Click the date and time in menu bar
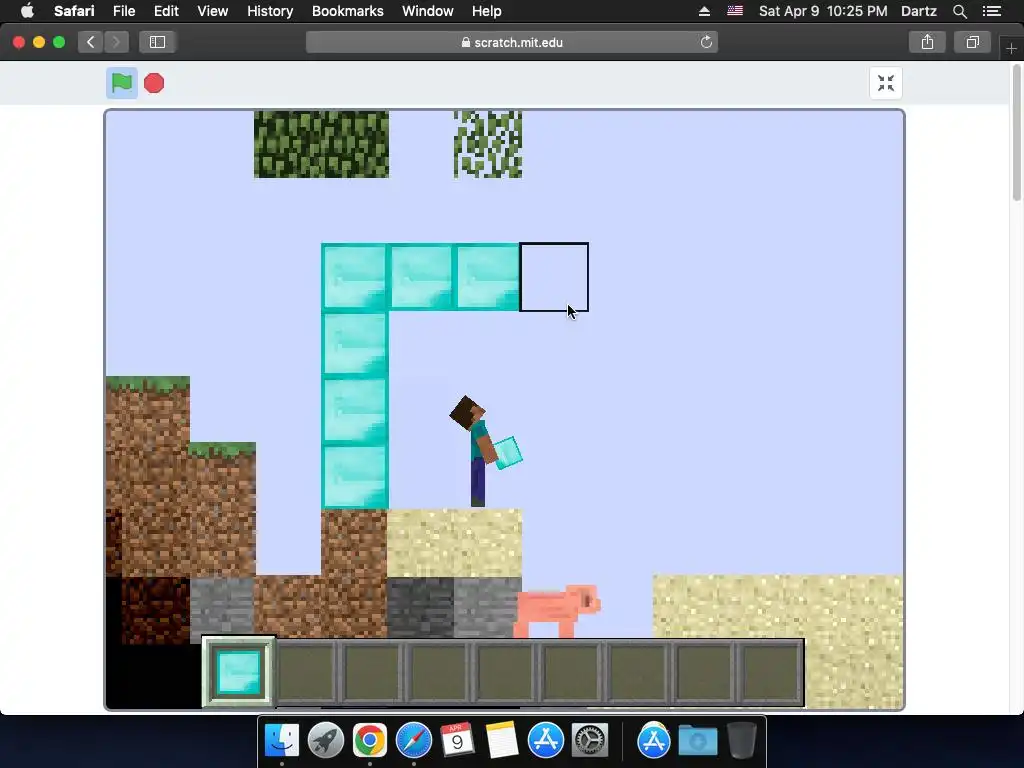 823,11
